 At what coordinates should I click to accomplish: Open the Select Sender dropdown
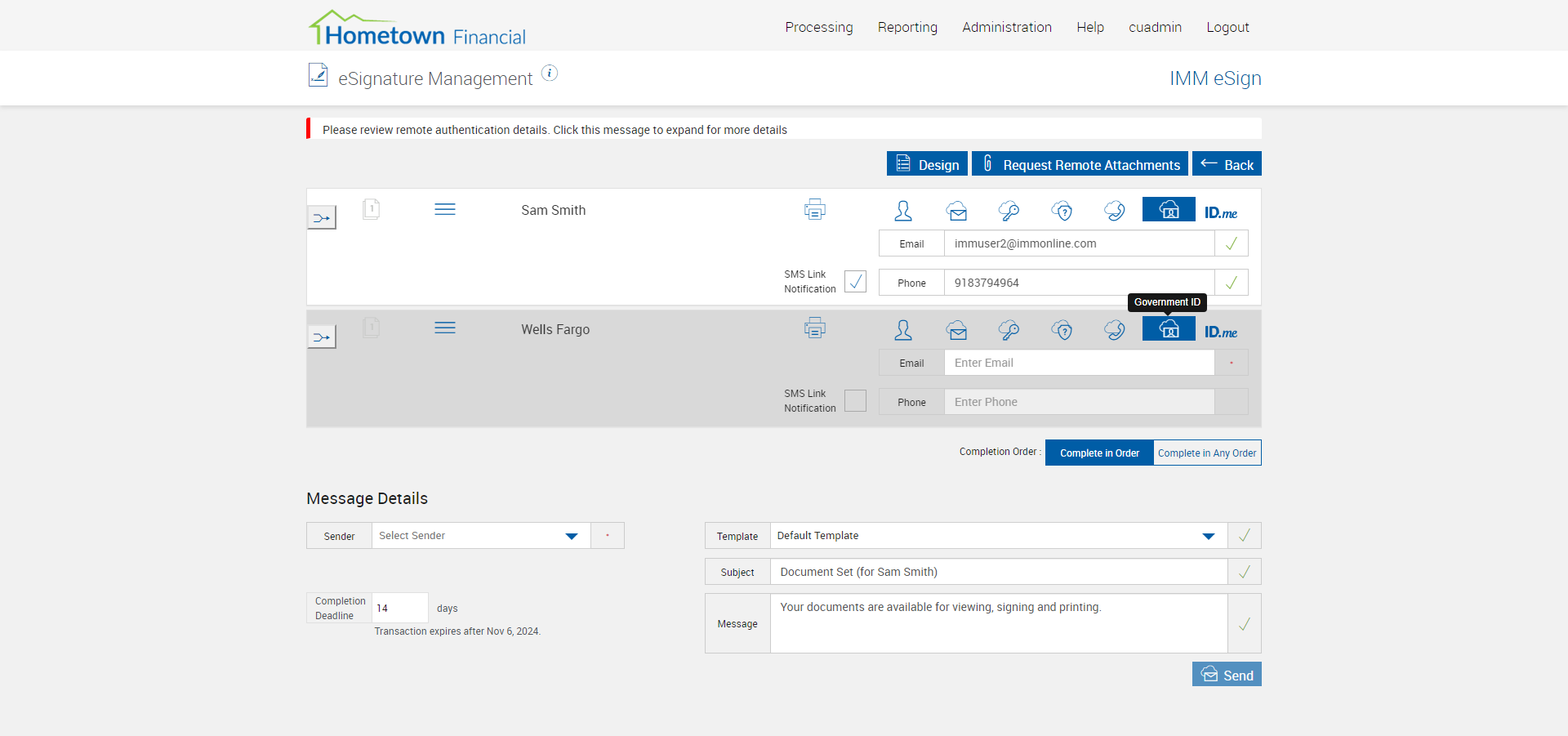point(481,536)
